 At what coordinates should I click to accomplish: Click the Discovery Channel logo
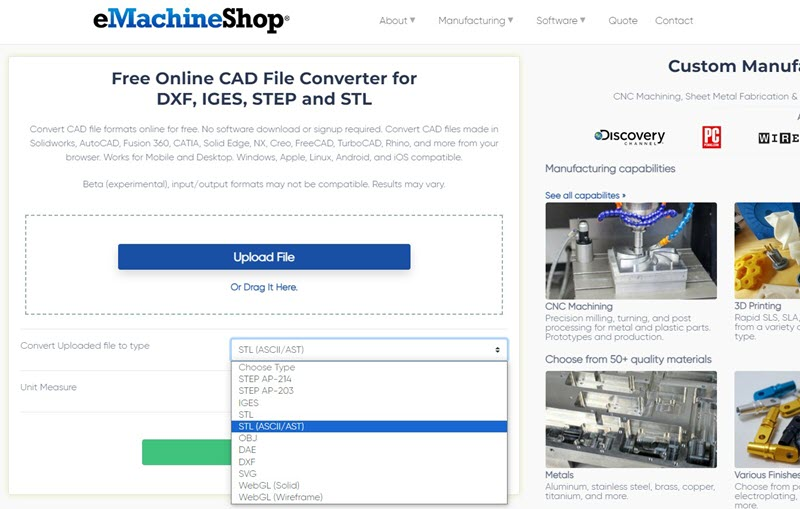coord(629,137)
